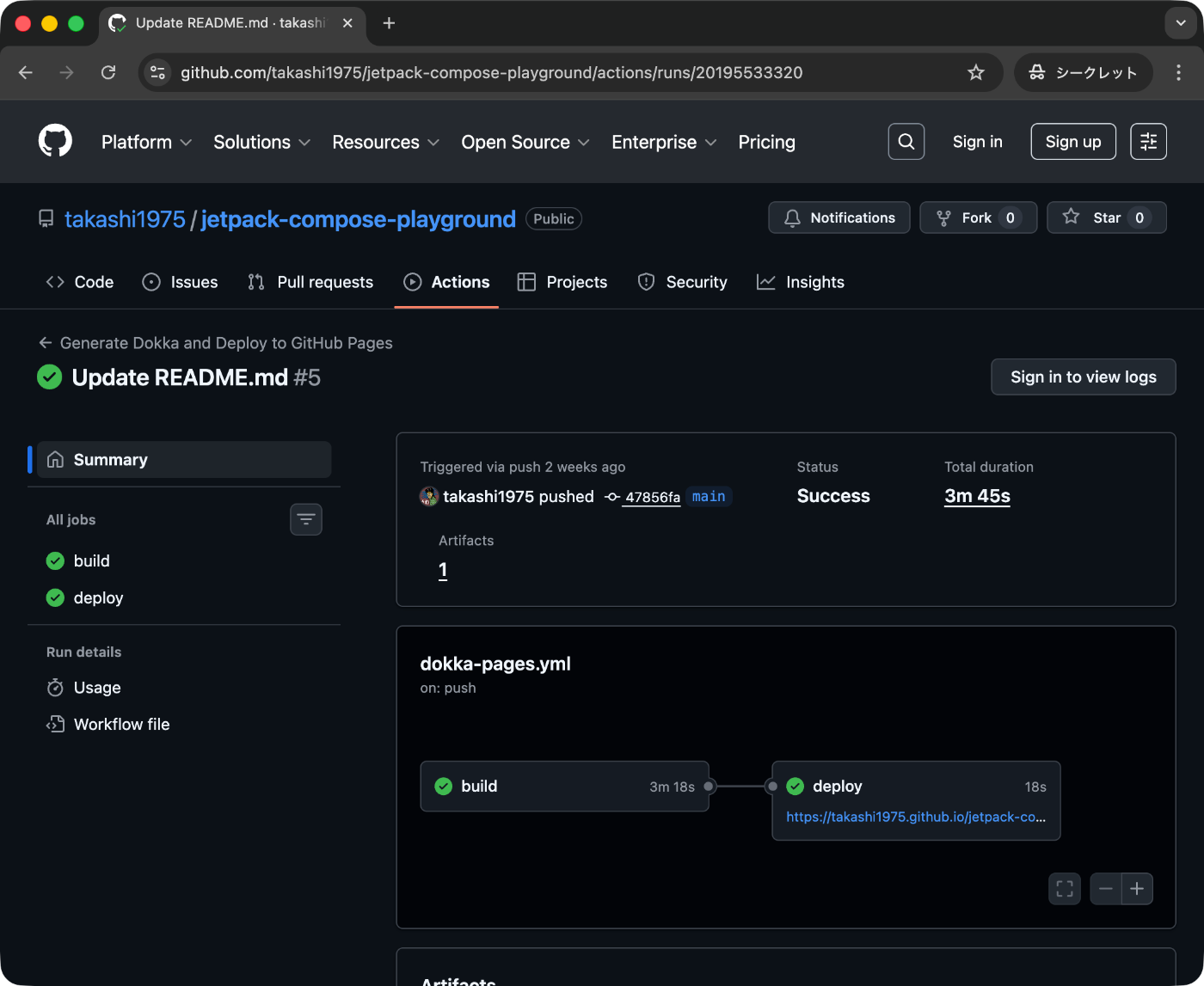1204x986 pixels.
Task: Fork the repository
Action: pyautogui.click(x=979, y=217)
